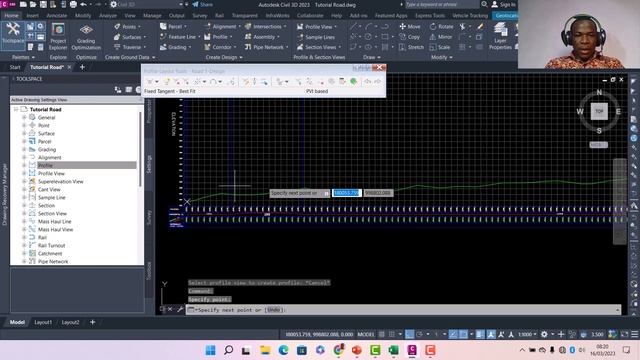
Task: Expand the Create Ground Data panel title
Action: pos(130,57)
